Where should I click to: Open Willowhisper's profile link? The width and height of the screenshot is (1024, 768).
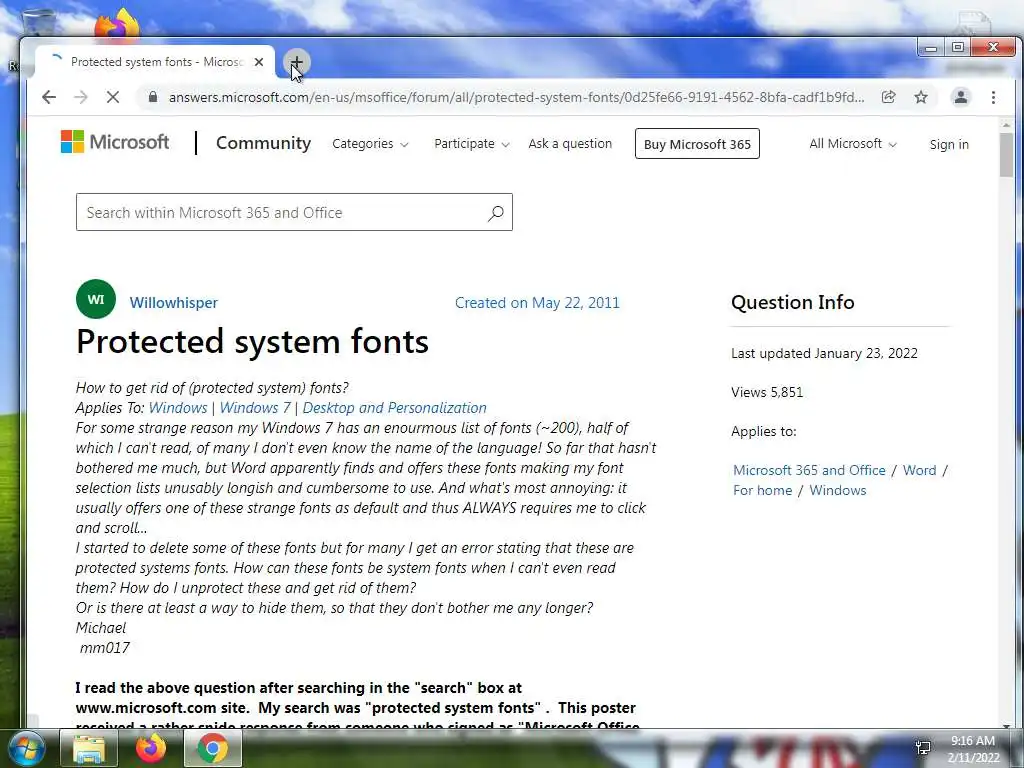pyautogui.click(x=174, y=303)
